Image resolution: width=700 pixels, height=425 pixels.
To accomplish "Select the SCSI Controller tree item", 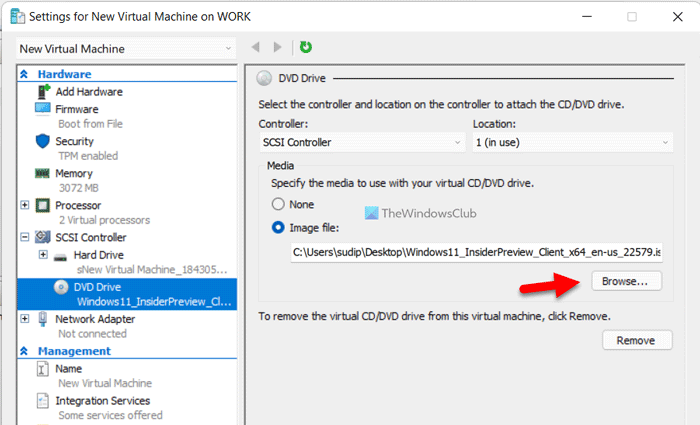I will [91, 237].
